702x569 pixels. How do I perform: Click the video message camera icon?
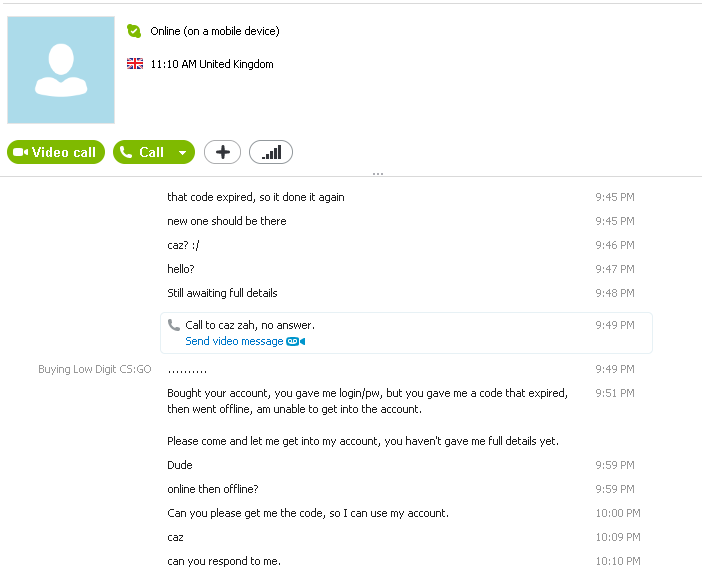point(295,342)
